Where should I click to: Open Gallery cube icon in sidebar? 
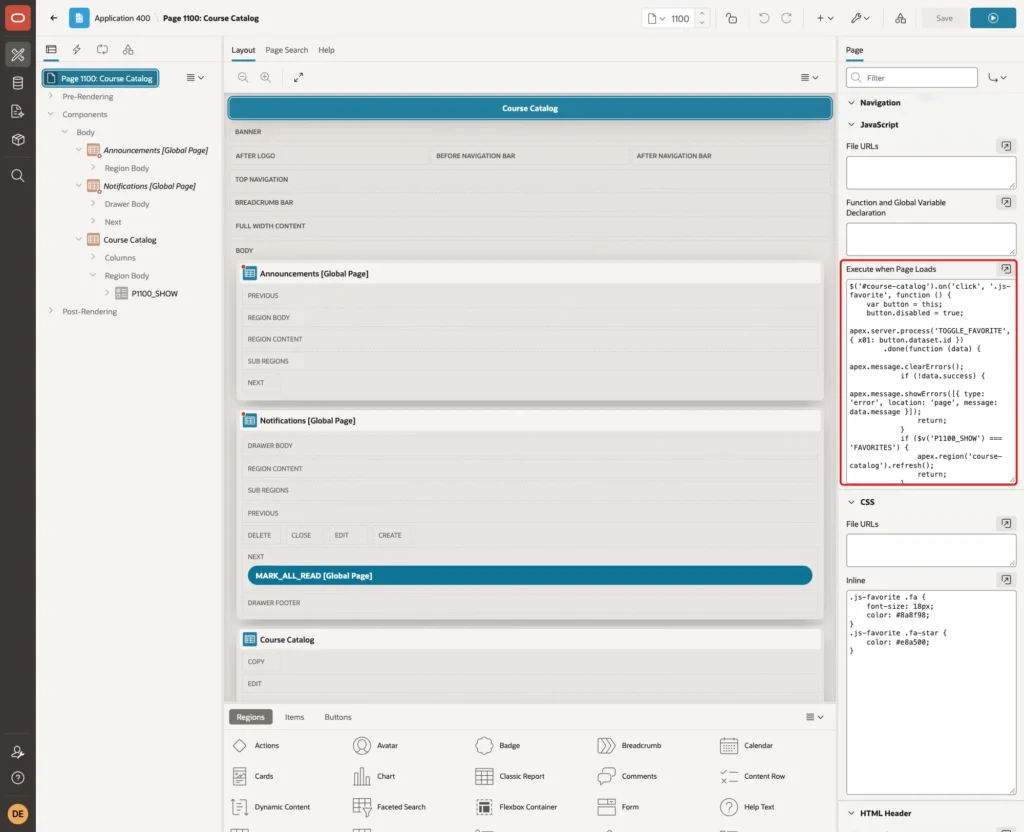(18, 139)
